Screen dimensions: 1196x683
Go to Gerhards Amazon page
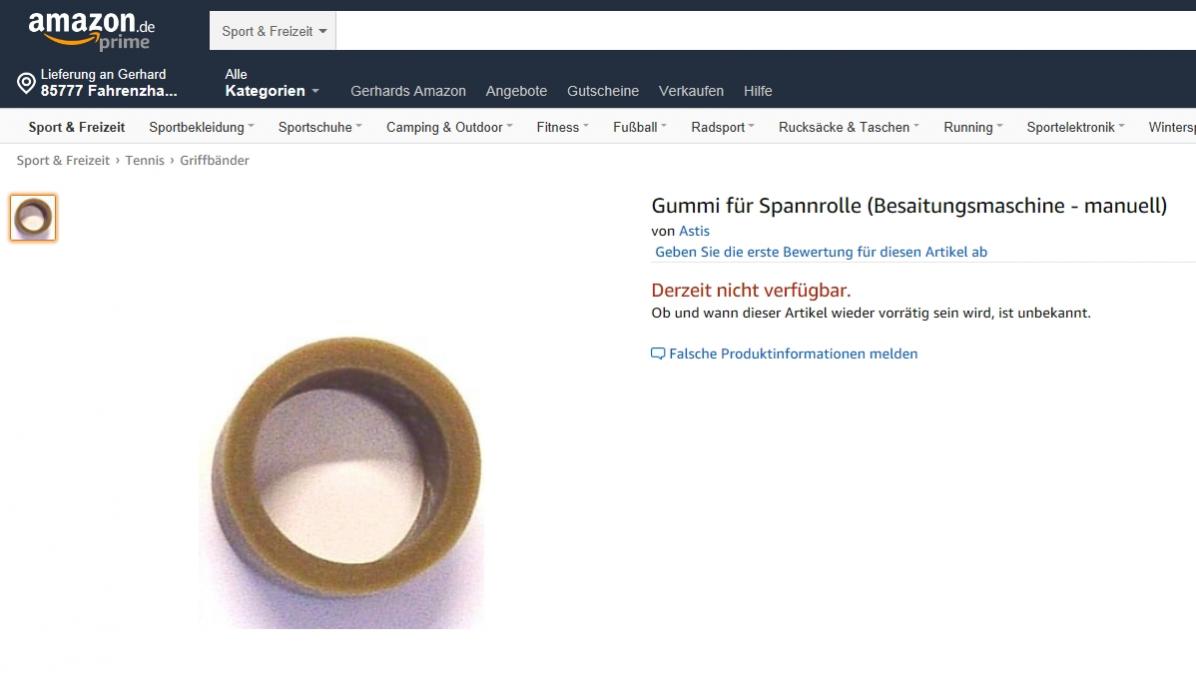tap(408, 91)
